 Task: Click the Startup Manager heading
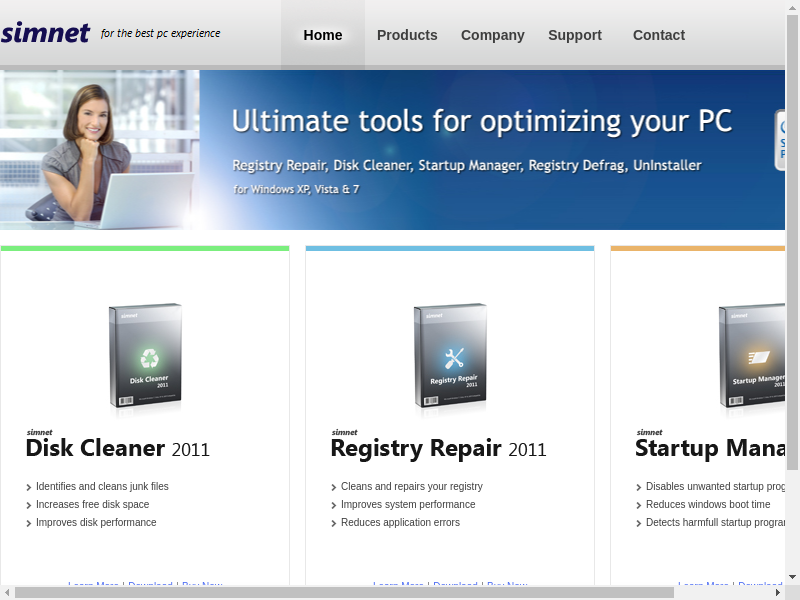coord(709,448)
